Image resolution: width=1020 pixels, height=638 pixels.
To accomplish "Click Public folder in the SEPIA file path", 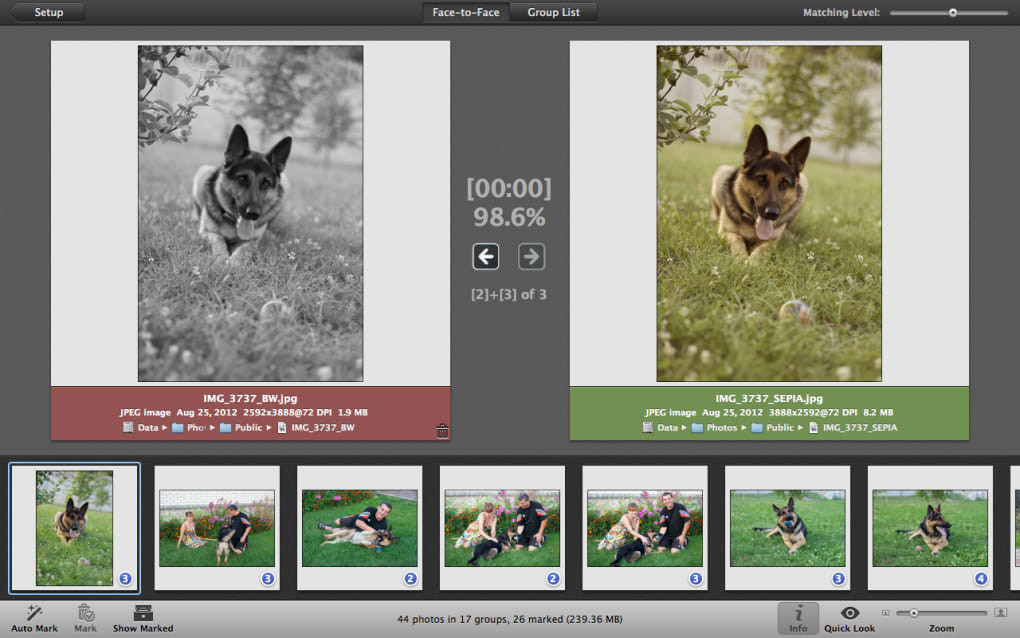I will coord(773,427).
